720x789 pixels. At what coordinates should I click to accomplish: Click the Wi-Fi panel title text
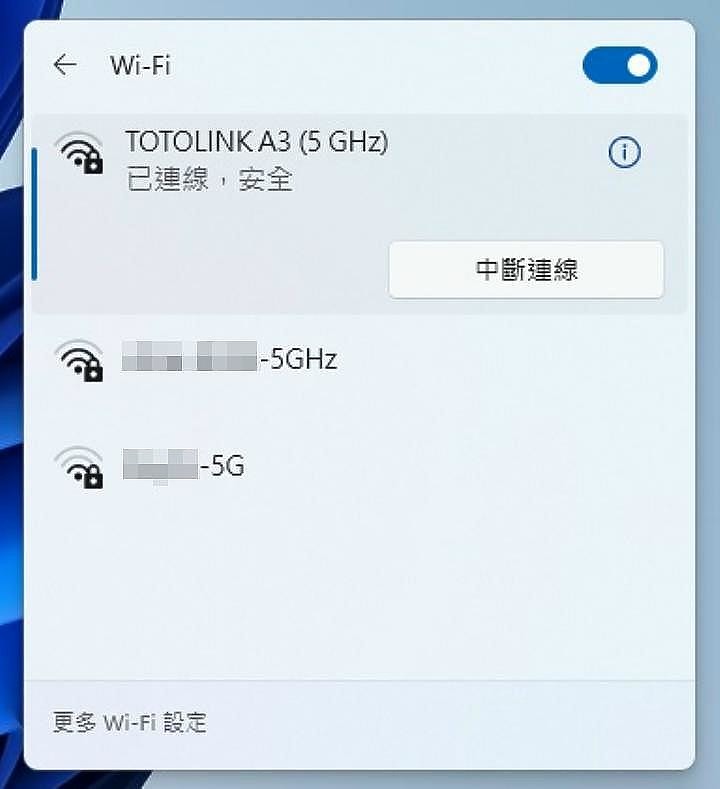140,65
